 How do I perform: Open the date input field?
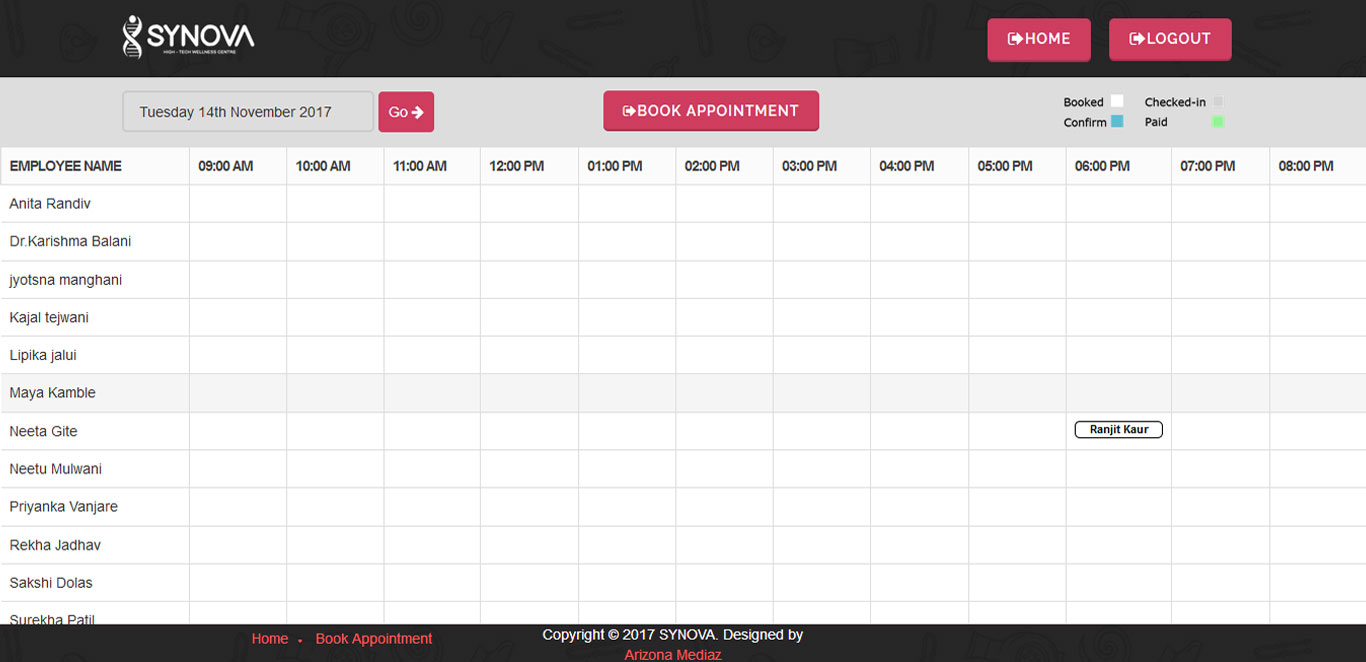tap(248, 112)
